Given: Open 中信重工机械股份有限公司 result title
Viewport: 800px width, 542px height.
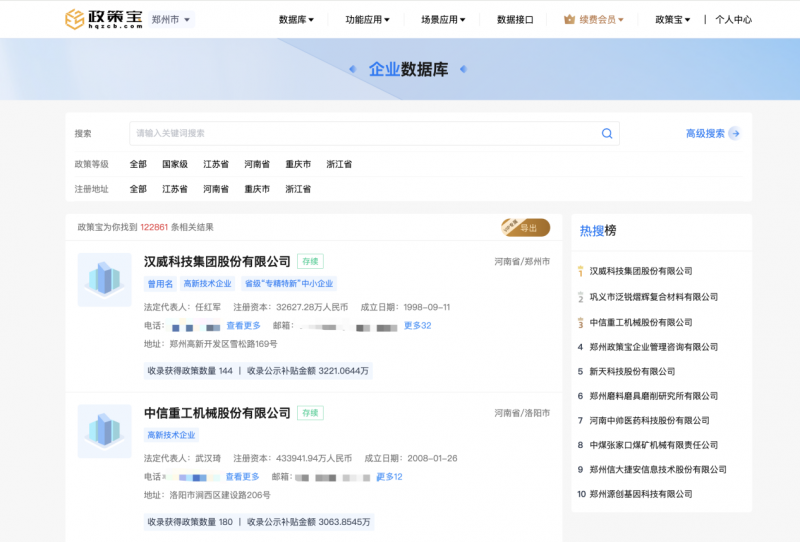Looking at the screenshot, I should 217,413.
